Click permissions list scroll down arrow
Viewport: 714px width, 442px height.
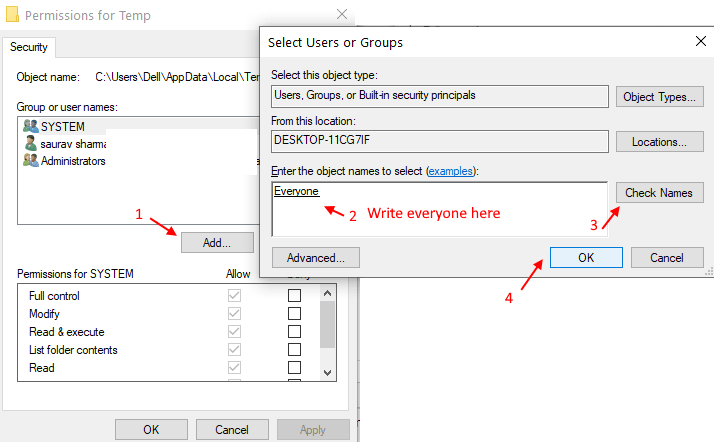[327, 373]
